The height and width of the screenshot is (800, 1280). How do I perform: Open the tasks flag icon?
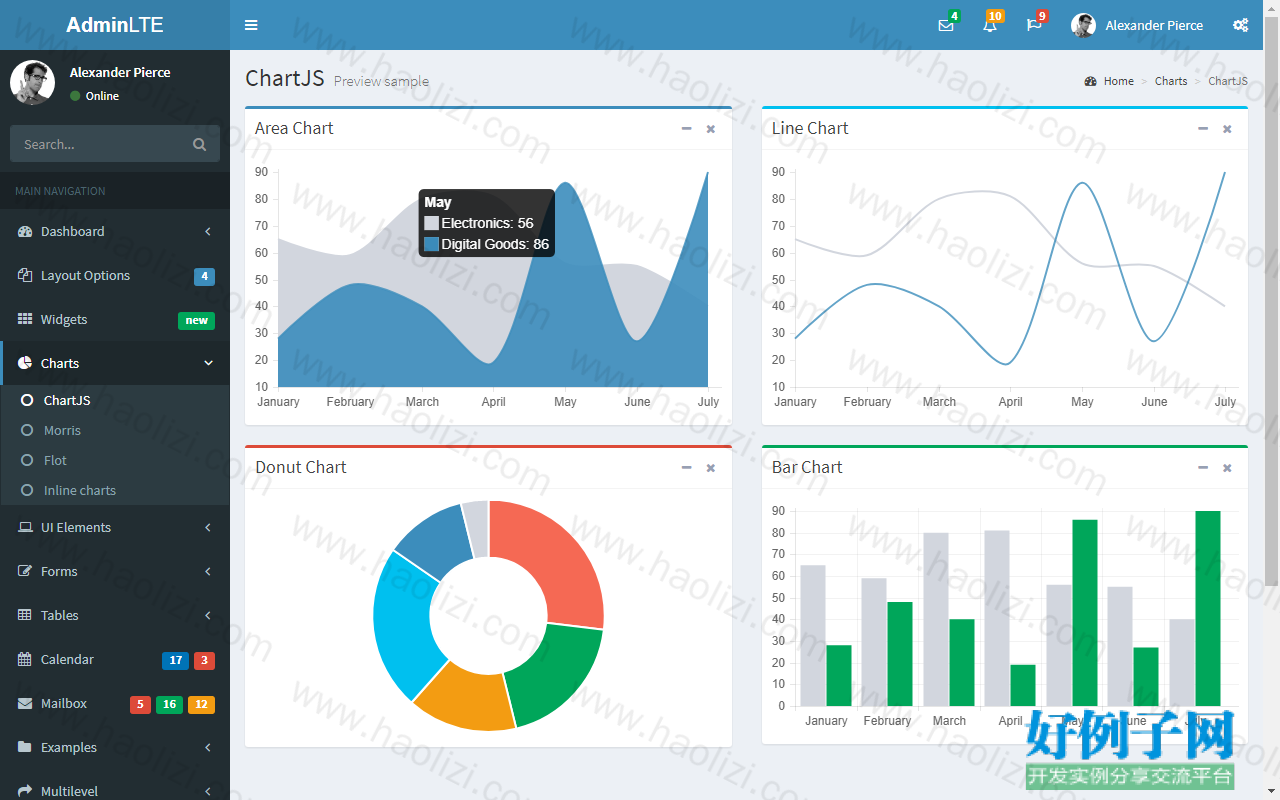(x=1034, y=25)
